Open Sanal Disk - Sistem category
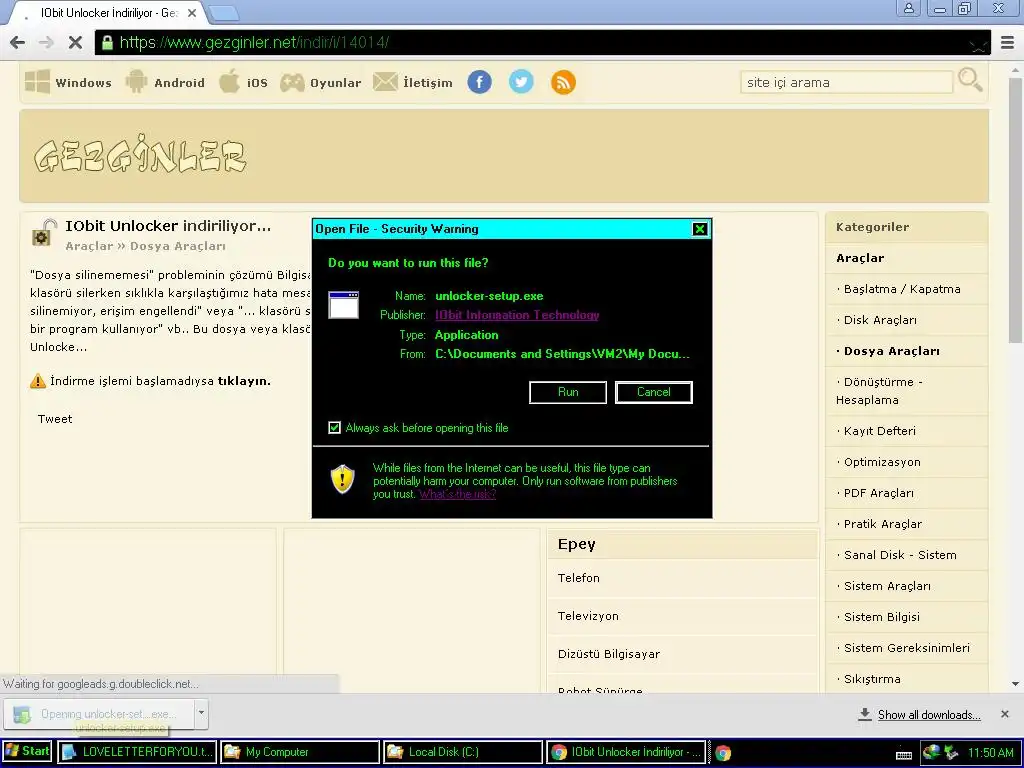This screenshot has height=768, width=1024. (900, 555)
